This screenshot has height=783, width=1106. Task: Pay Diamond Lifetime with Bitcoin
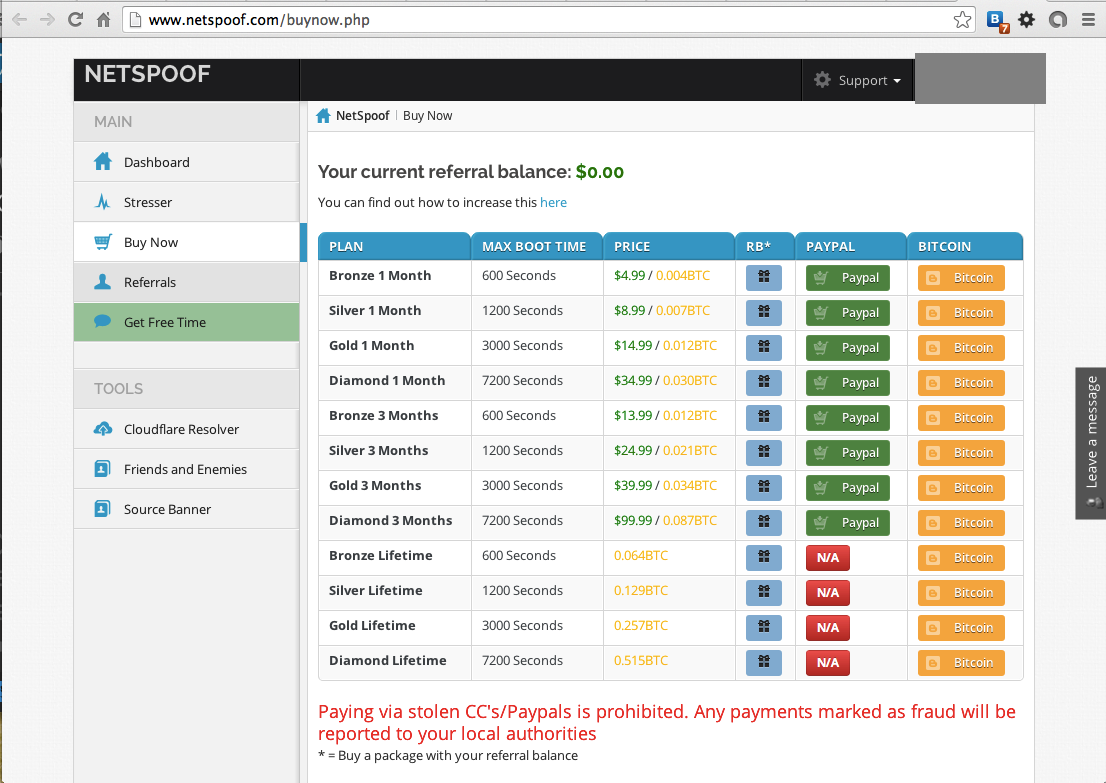[961, 662]
